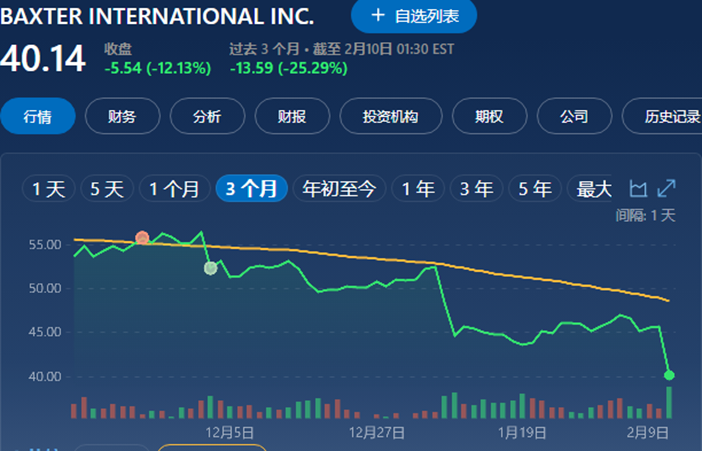This screenshot has height=451, width=702.
Task: Select the 5 年 time range
Action: [x=535, y=189]
